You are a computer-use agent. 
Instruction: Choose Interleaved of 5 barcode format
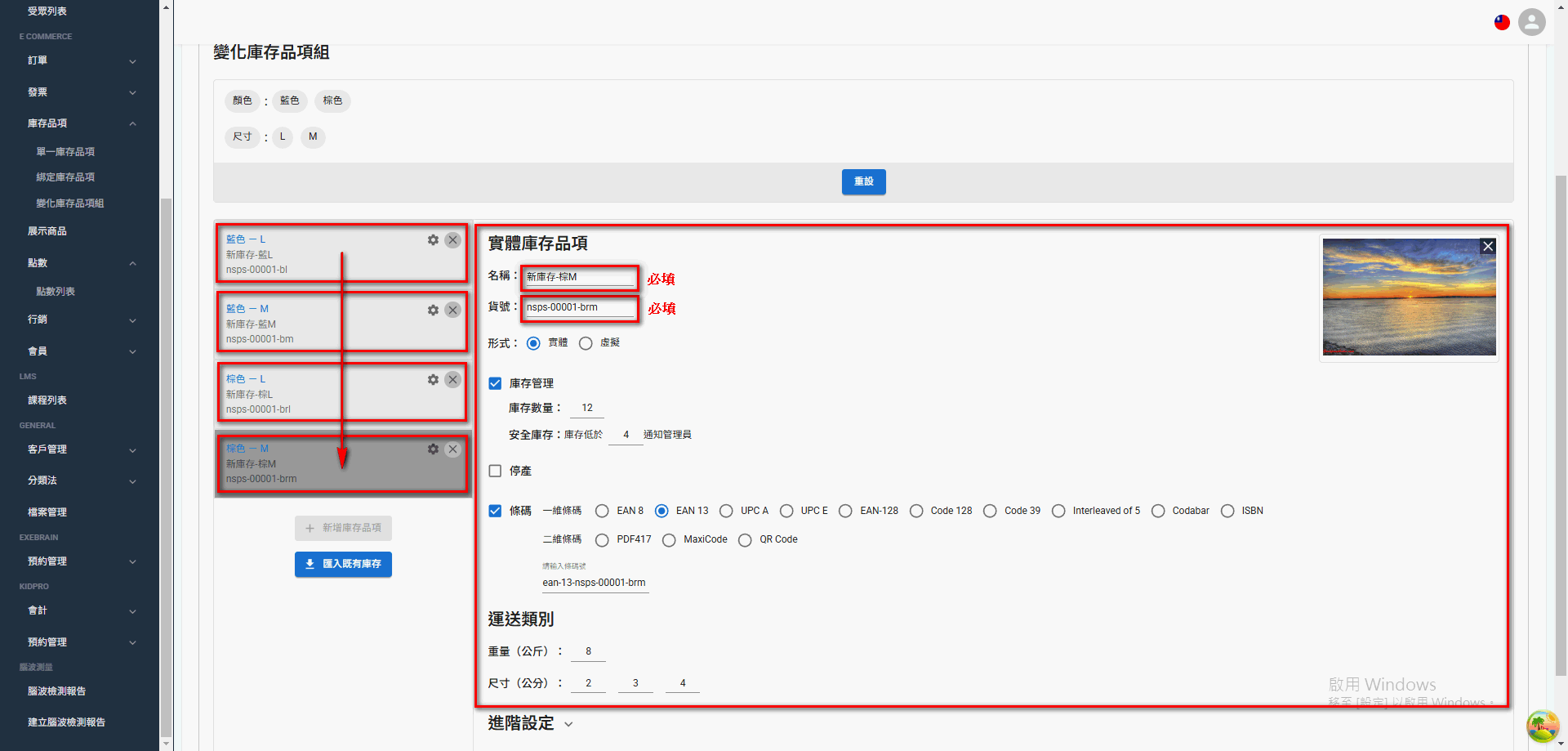coord(1058,511)
